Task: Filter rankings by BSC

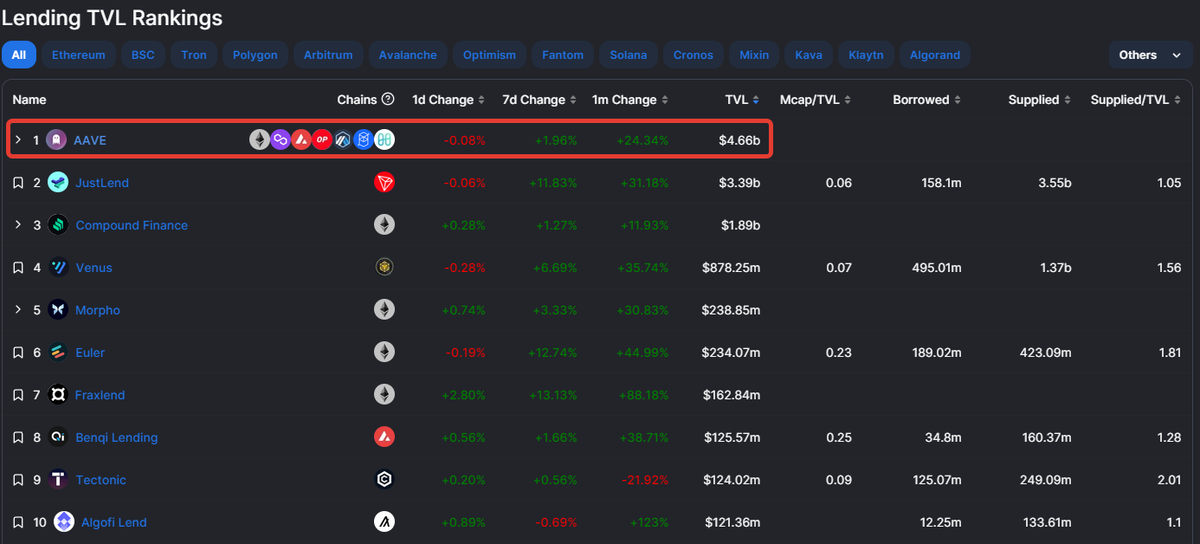Action: [143, 55]
